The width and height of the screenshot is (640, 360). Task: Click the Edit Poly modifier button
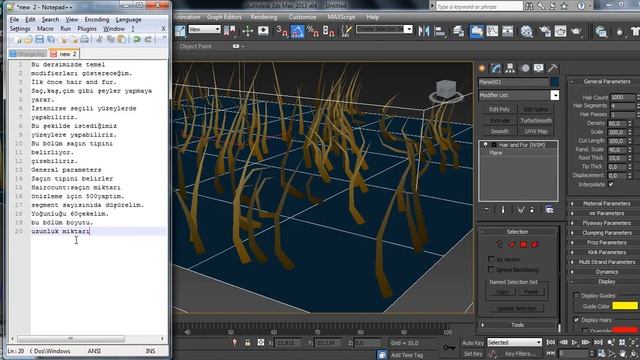(x=500, y=109)
